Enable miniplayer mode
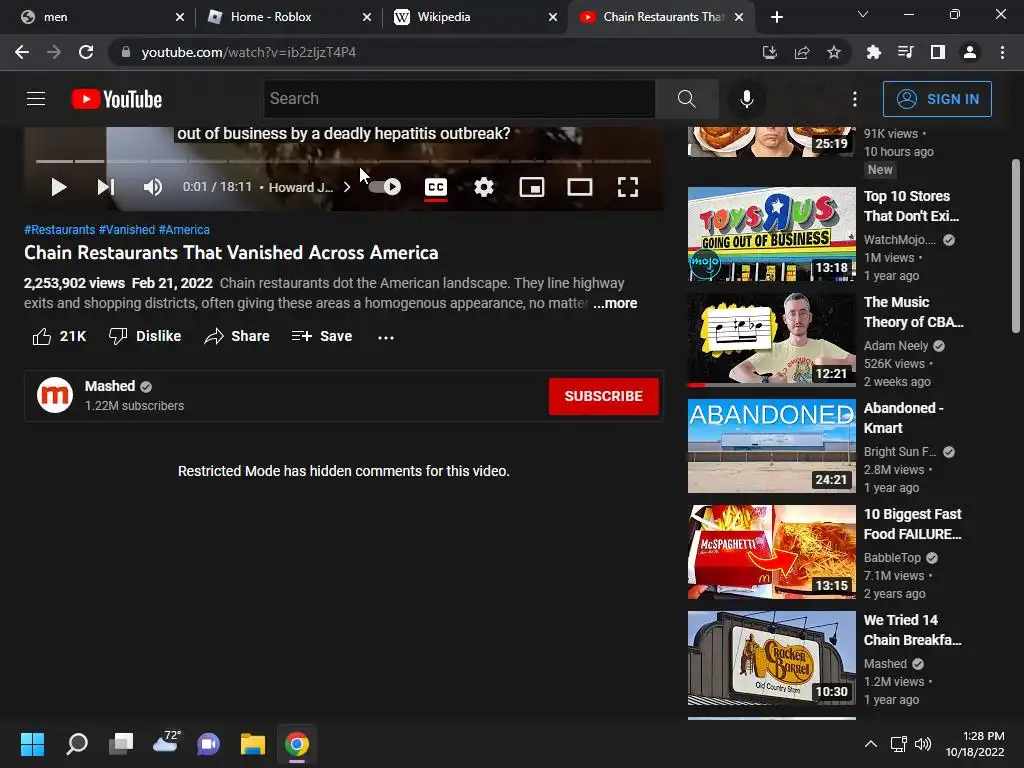Image resolution: width=1024 pixels, height=768 pixels. click(x=532, y=187)
